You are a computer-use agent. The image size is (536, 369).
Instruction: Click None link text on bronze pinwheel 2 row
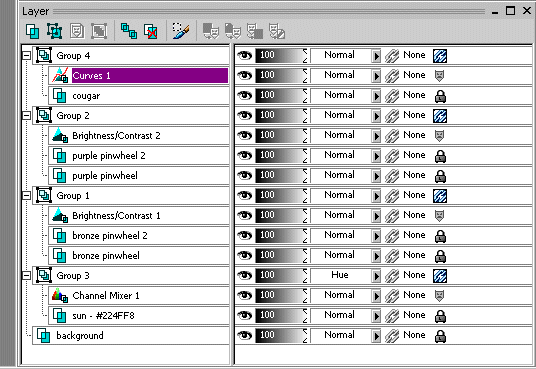(414, 235)
